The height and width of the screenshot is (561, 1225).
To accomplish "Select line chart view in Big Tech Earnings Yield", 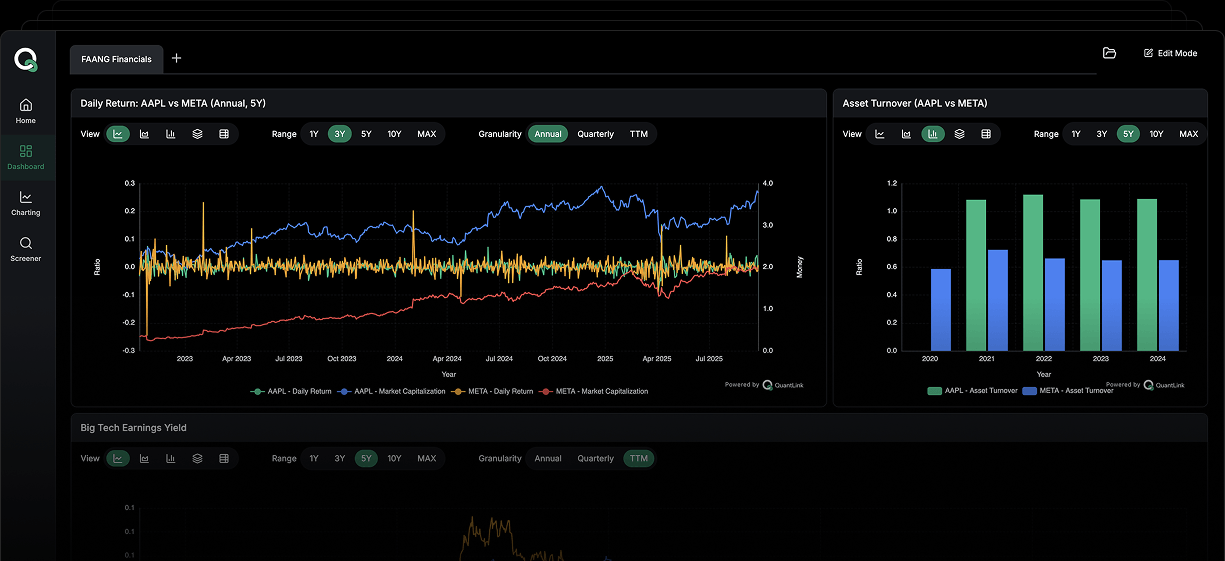I will (x=118, y=458).
